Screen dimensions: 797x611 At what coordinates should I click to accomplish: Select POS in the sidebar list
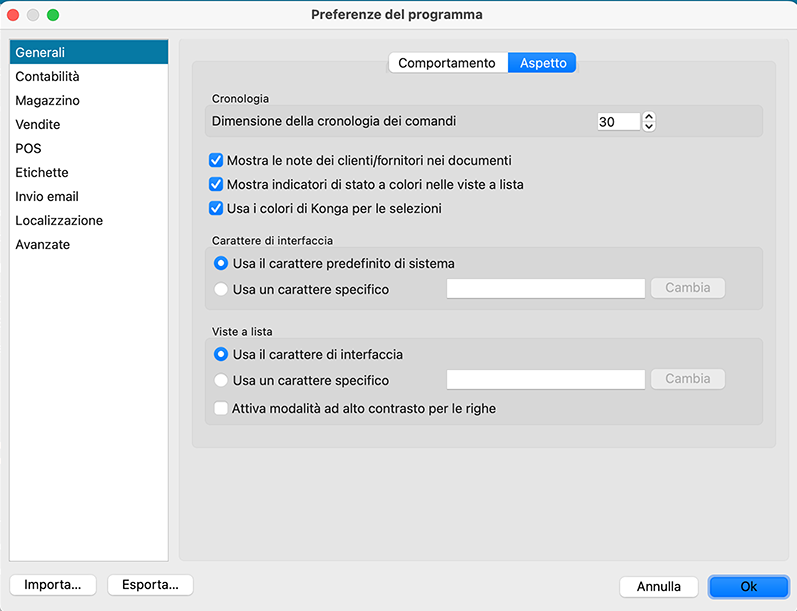tap(28, 148)
